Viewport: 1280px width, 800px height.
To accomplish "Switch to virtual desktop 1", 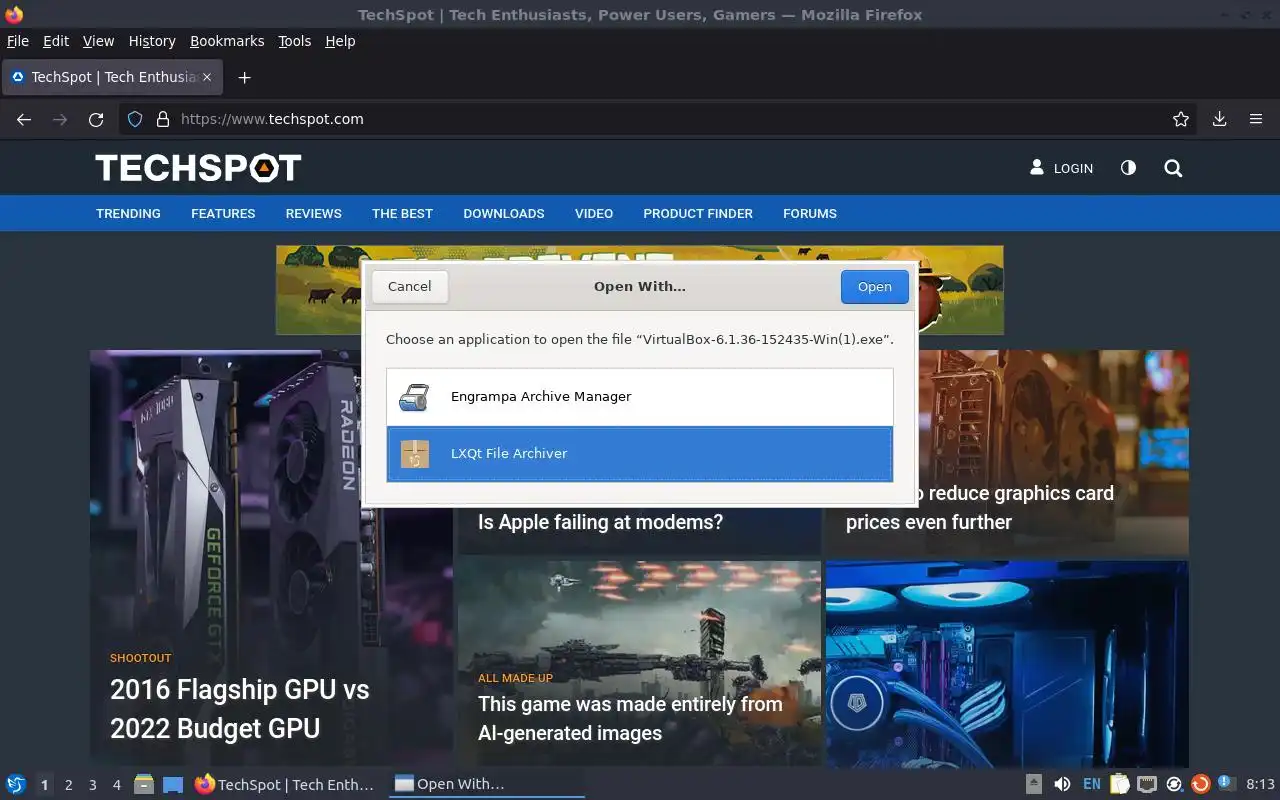I will pyautogui.click(x=44, y=785).
